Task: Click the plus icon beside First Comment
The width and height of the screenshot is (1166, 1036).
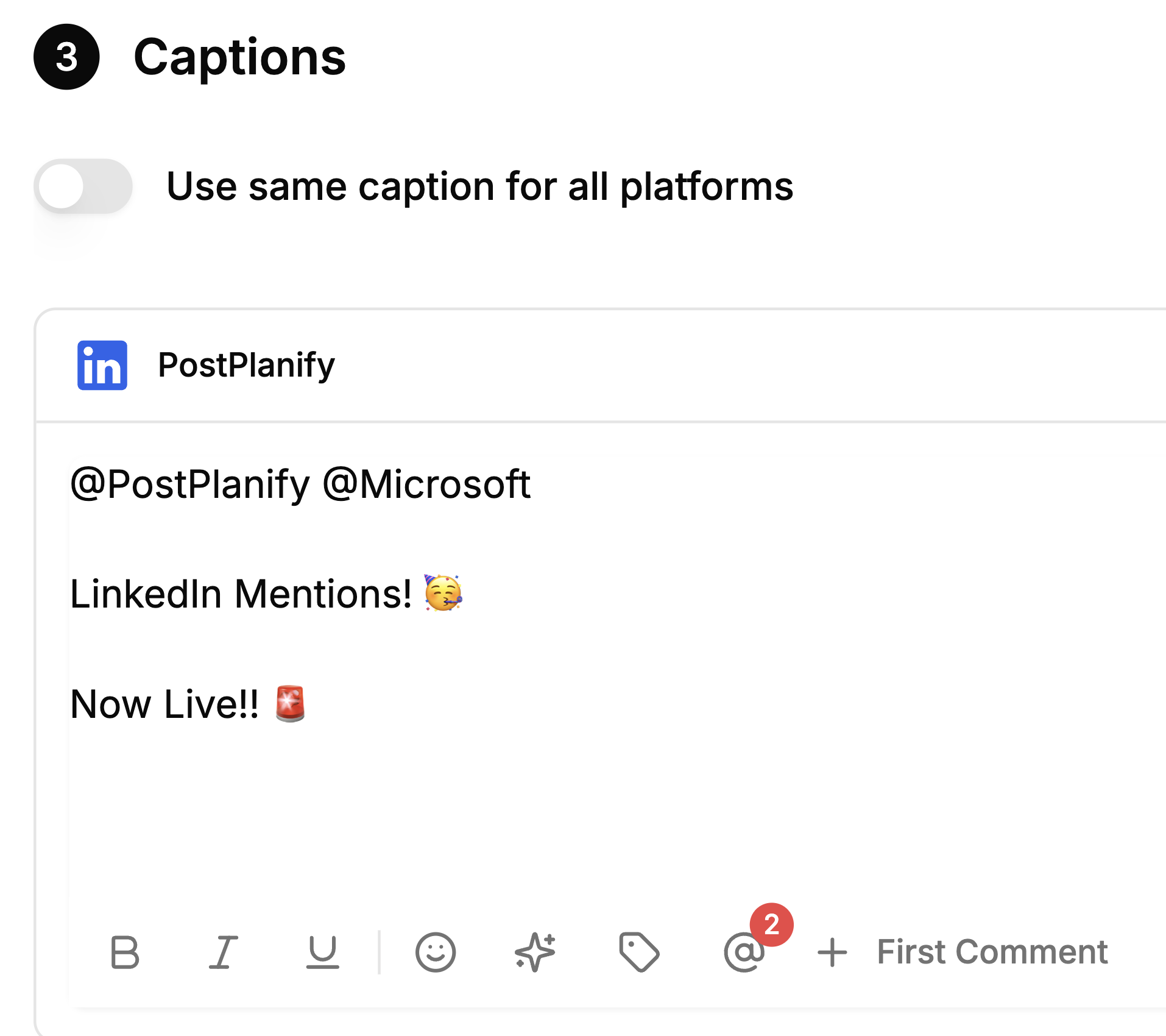Action: click(x=832, y=953)
